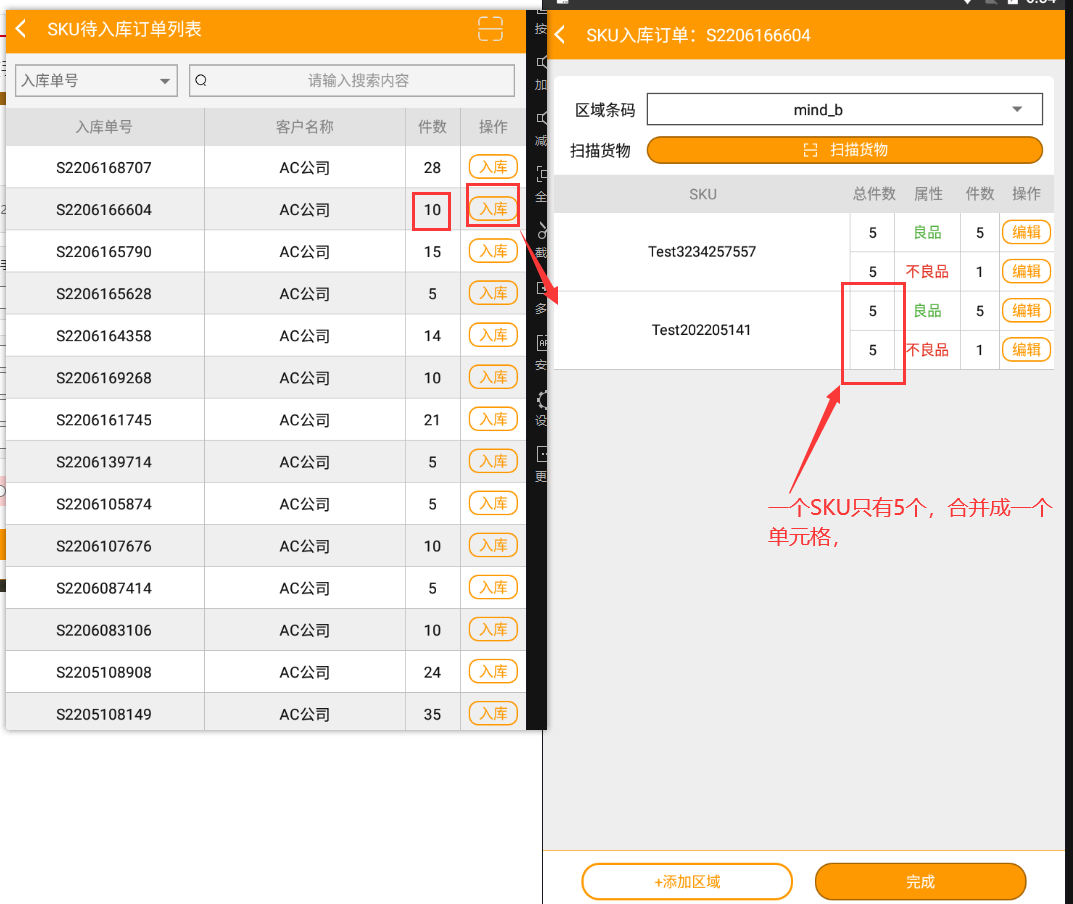Click the +添加区域 button
1073x904 pixels.
coord(687,882)
